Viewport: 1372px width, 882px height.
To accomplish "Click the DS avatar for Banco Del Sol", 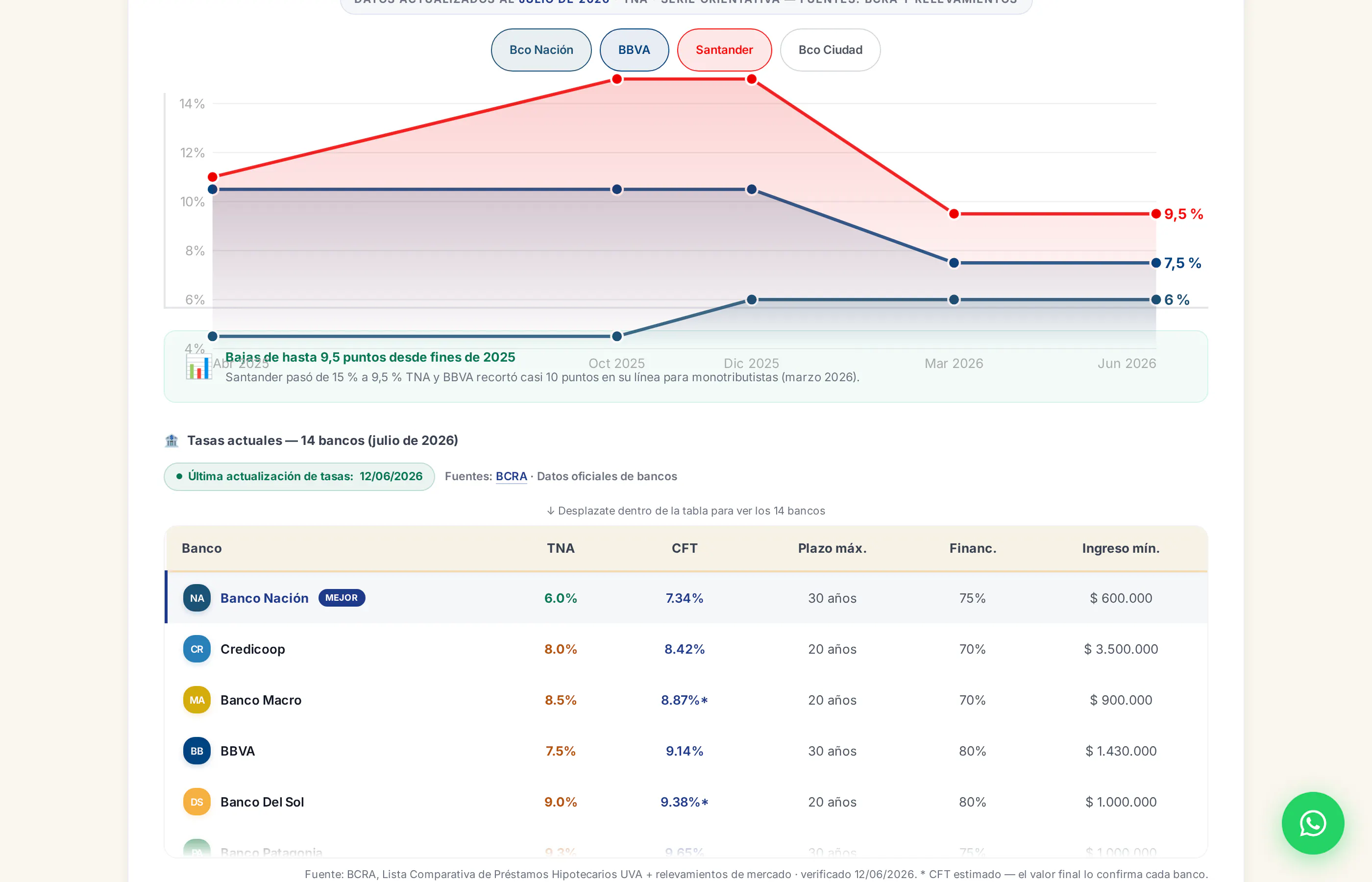I will click(x=197, y=802).
